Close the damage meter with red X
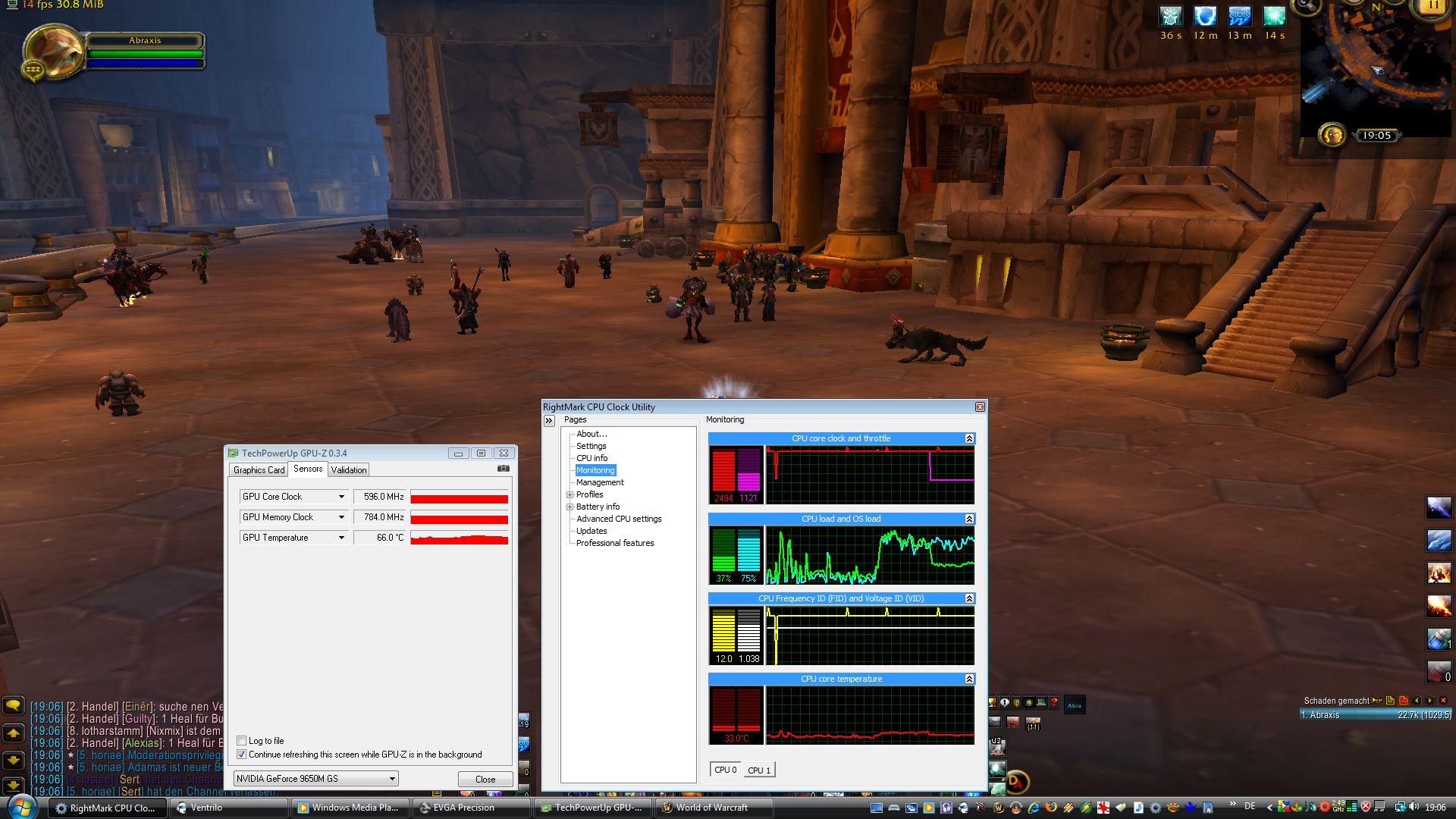 point(1443,701)
